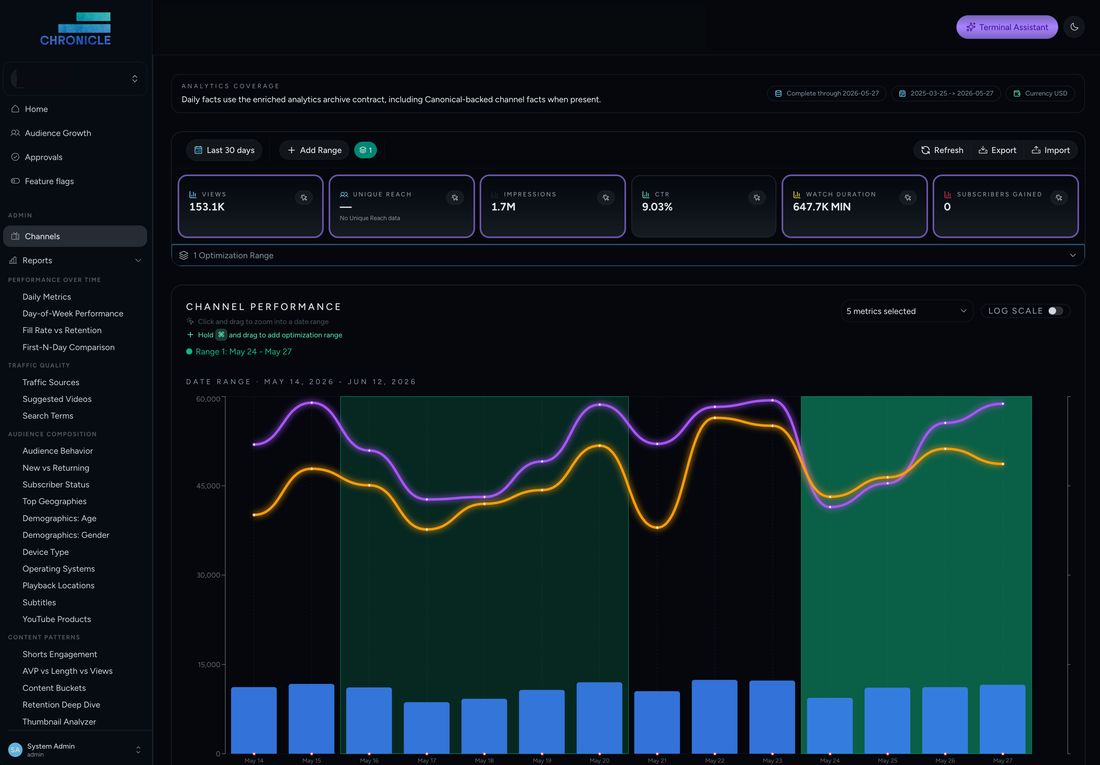
Task: Pin the CTR card icon
Action: coord(756,198)
